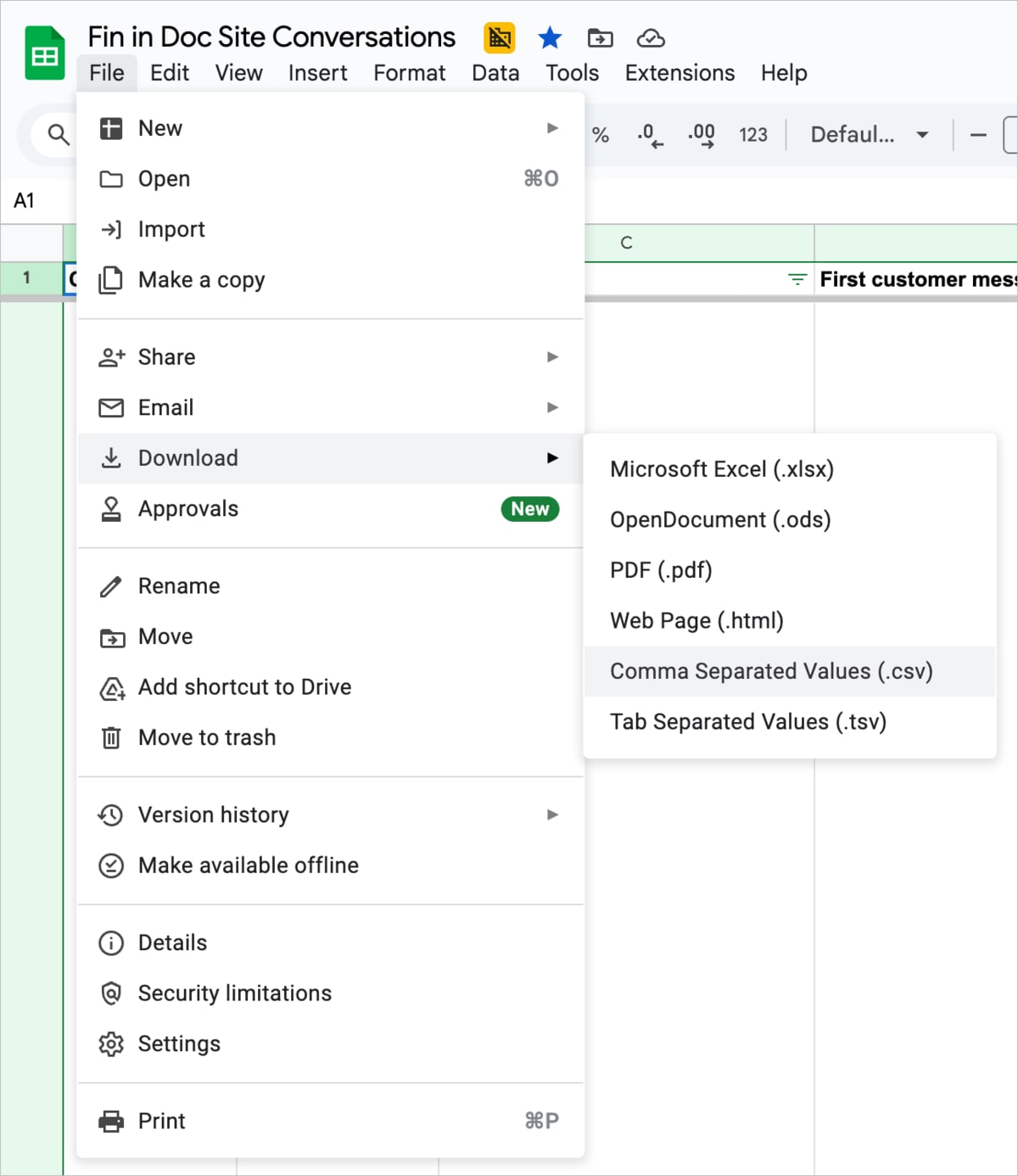Click the decrease font size minus icon

978,134
